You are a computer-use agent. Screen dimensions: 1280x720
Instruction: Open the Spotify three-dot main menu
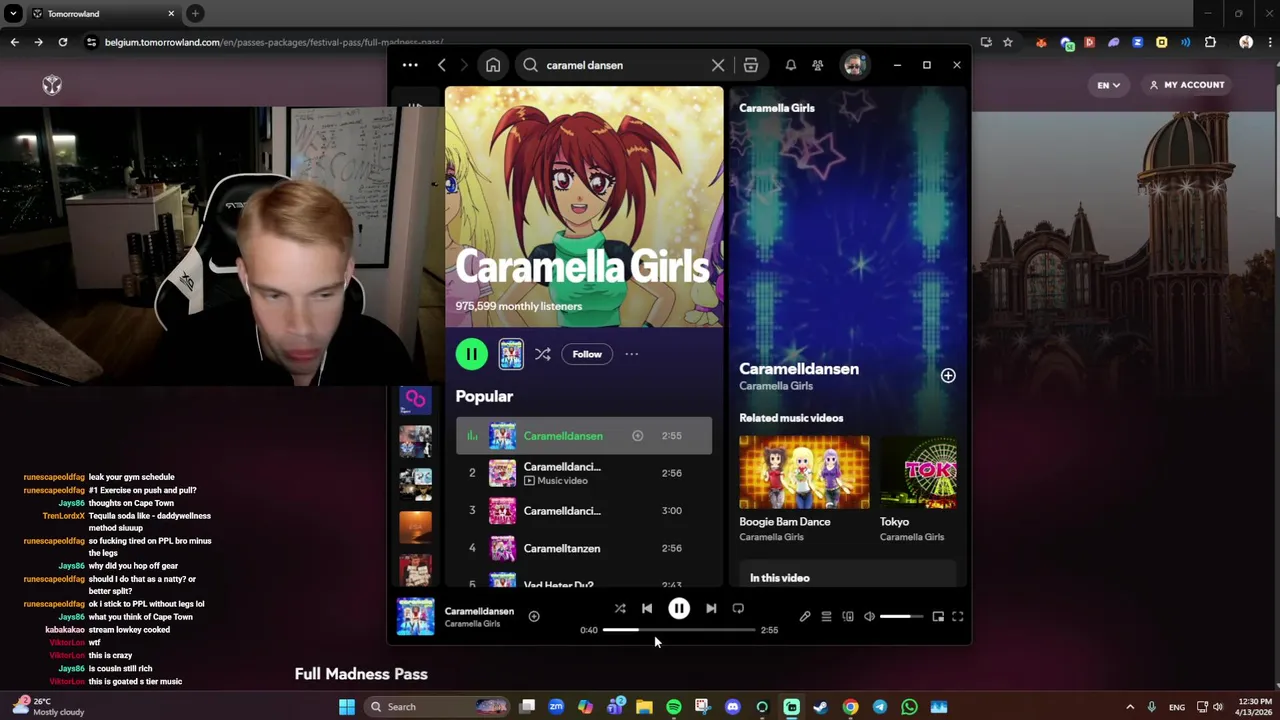pyautogui.click(x=410, y=65)
